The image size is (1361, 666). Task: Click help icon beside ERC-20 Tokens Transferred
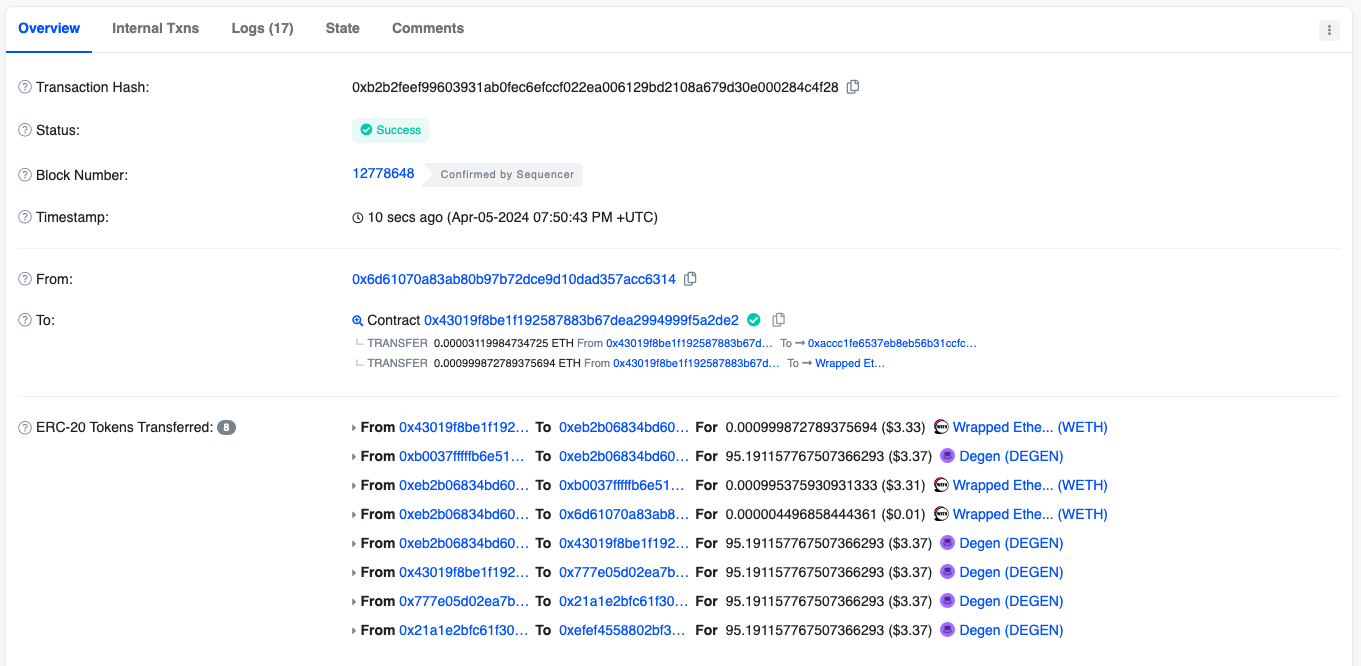click(25, 428)
